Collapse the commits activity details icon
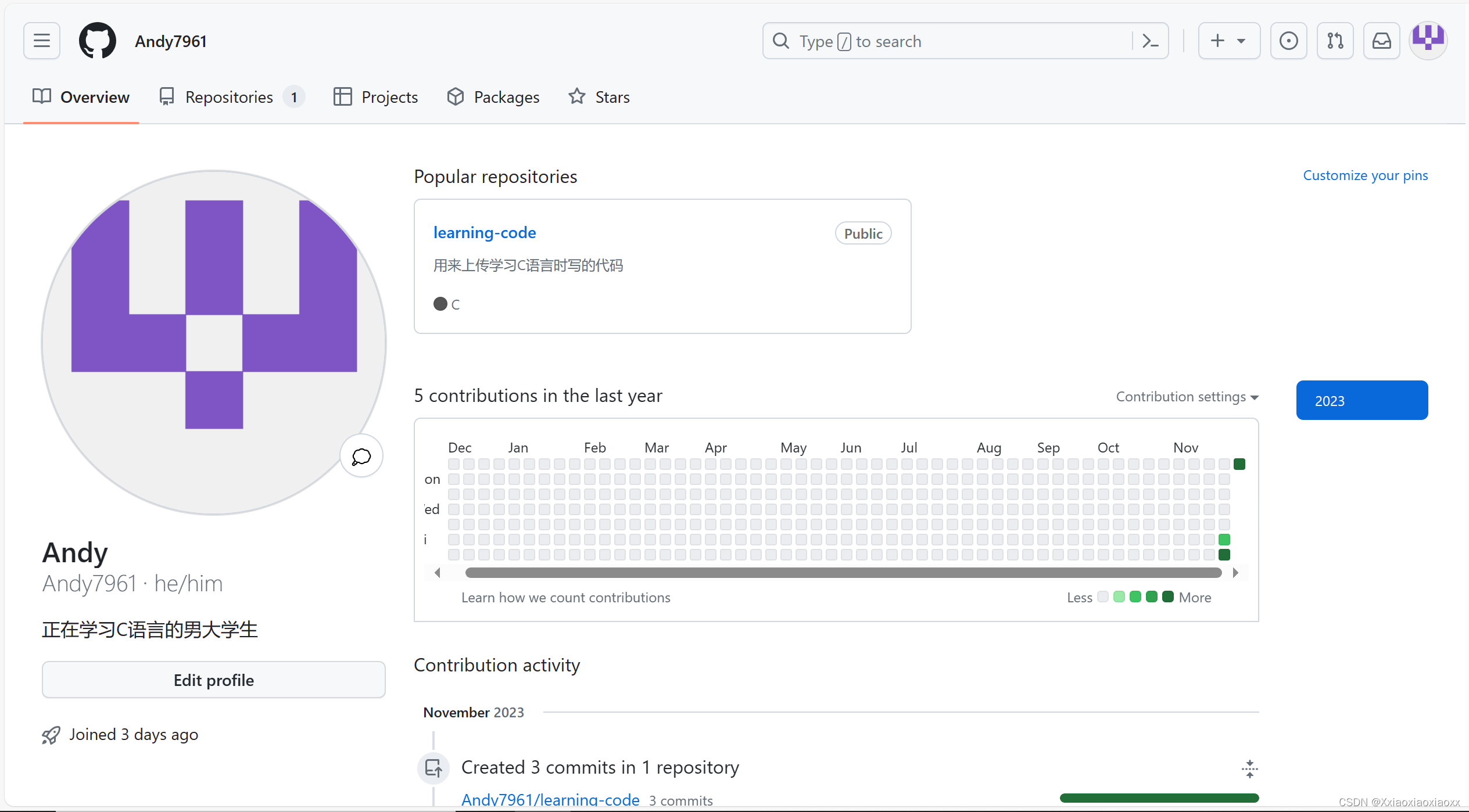Screen dimensions: 1469x812 [x=1249, y=769]
